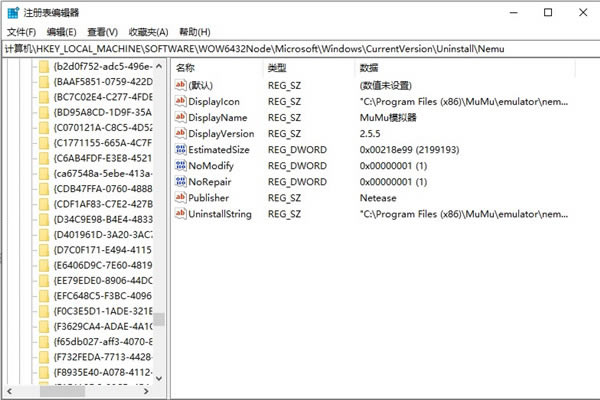Select the NoModify DWORD icon
The image size is (600, 400).
[180, 166]
